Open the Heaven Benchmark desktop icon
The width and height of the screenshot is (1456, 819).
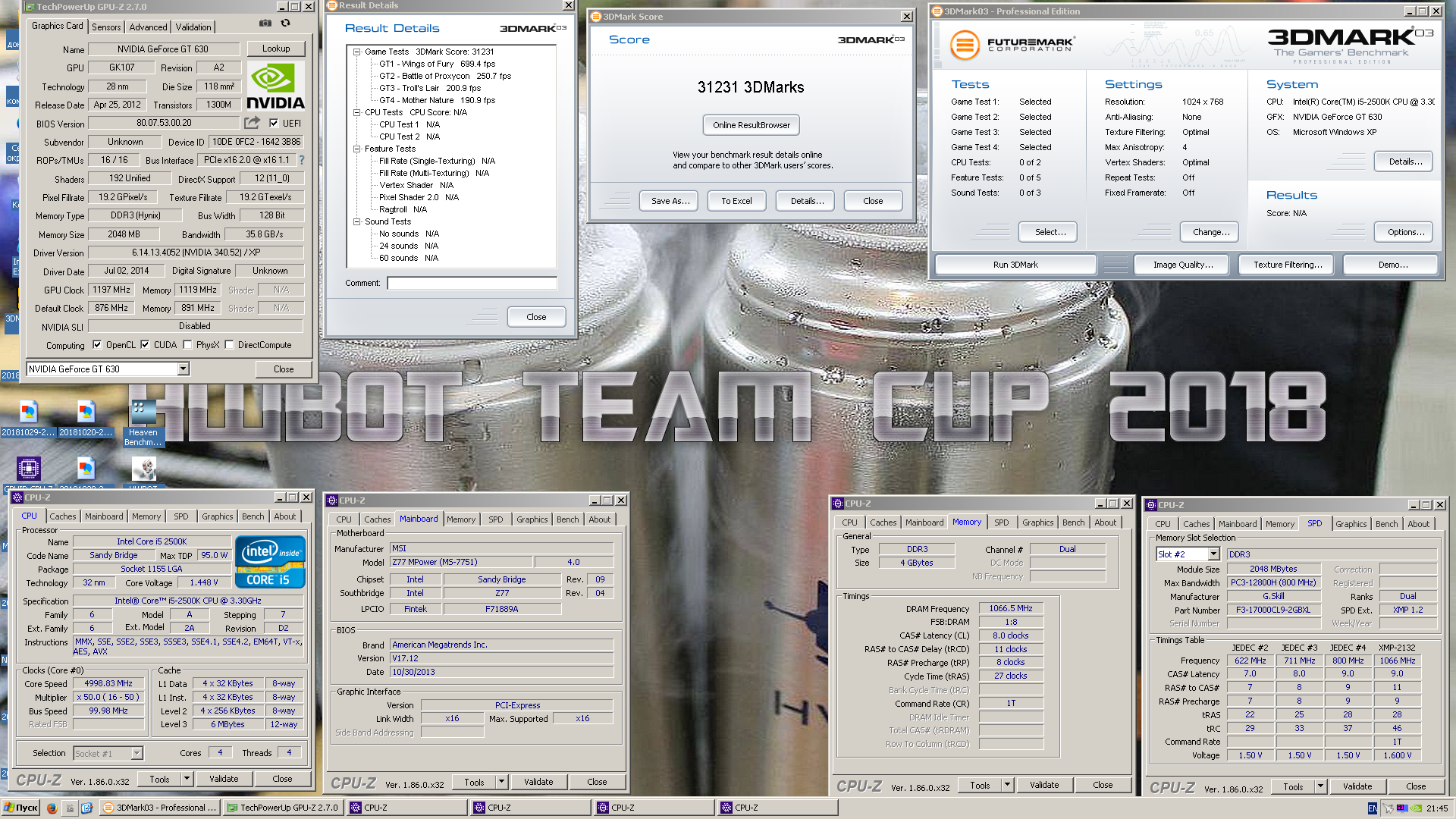pos(143,422)
